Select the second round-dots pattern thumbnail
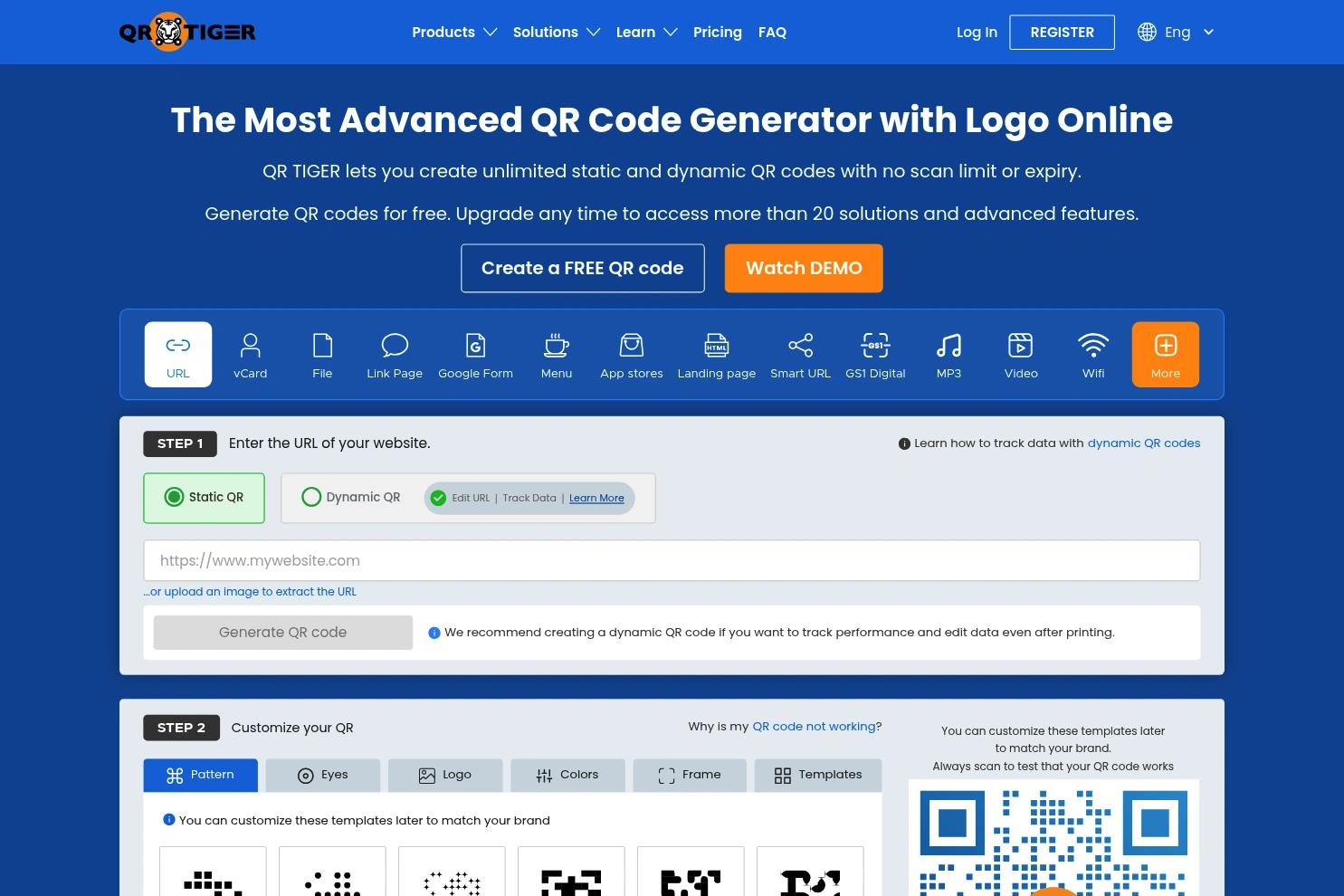 pos(332,872)
